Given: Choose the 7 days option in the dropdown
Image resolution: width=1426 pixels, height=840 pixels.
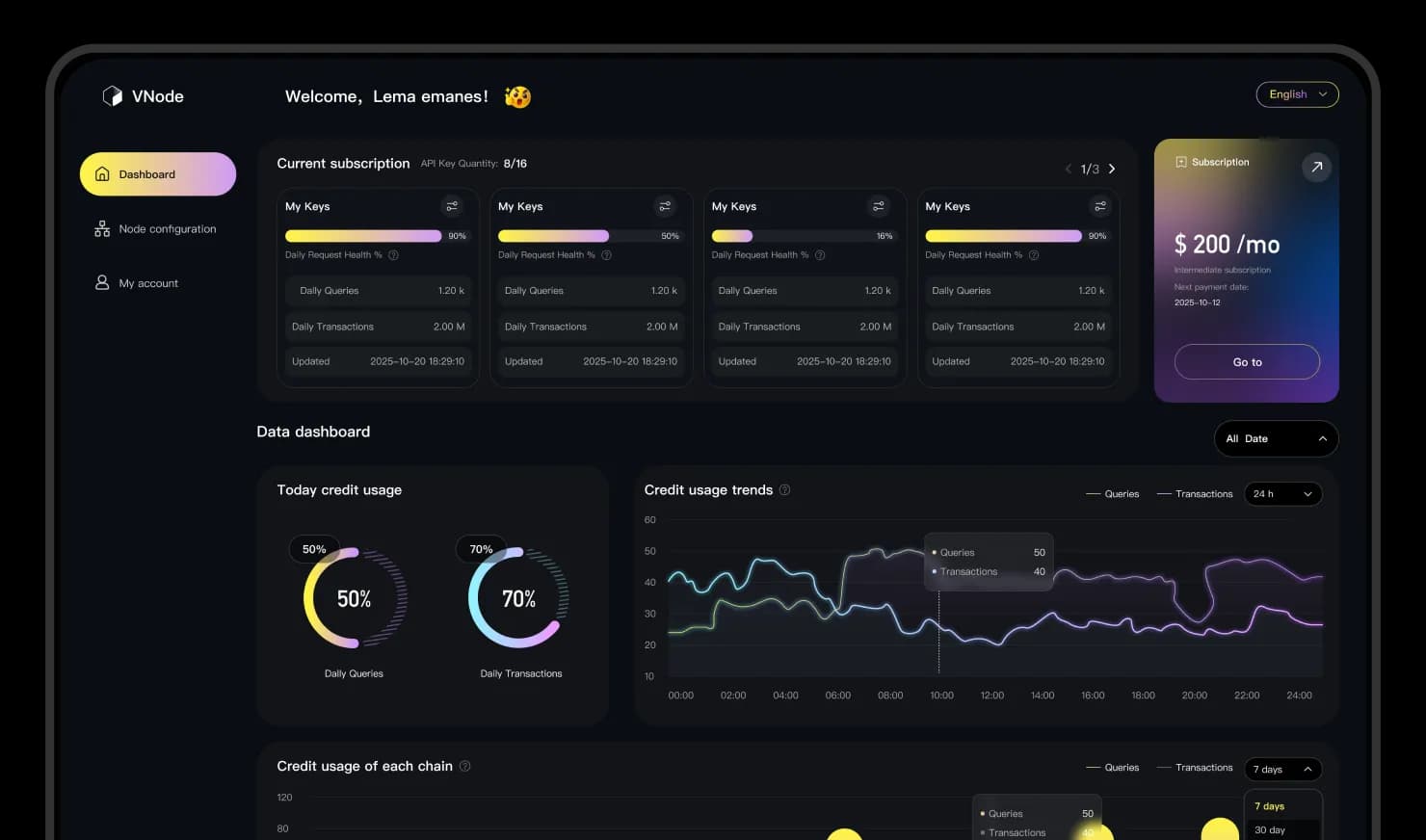Looking at the screenshot, I should (x=1269, y=806).
